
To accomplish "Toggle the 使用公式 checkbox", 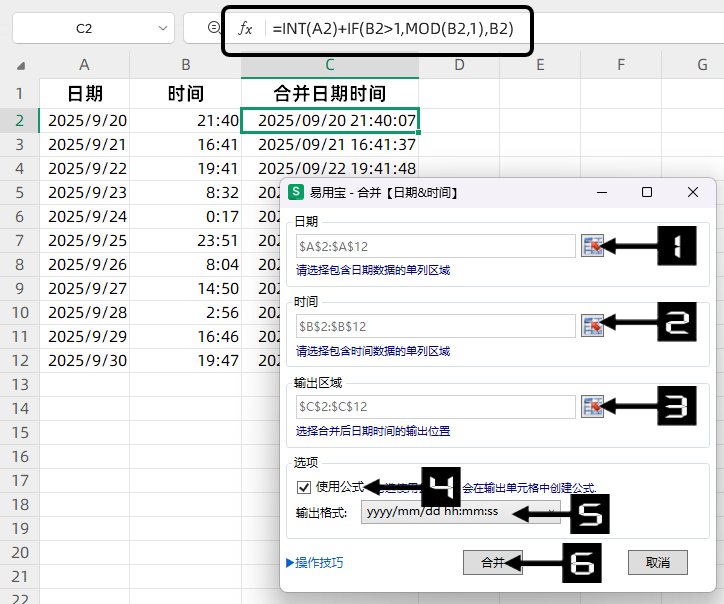I will pyautogui.click(x=304, y=487).
